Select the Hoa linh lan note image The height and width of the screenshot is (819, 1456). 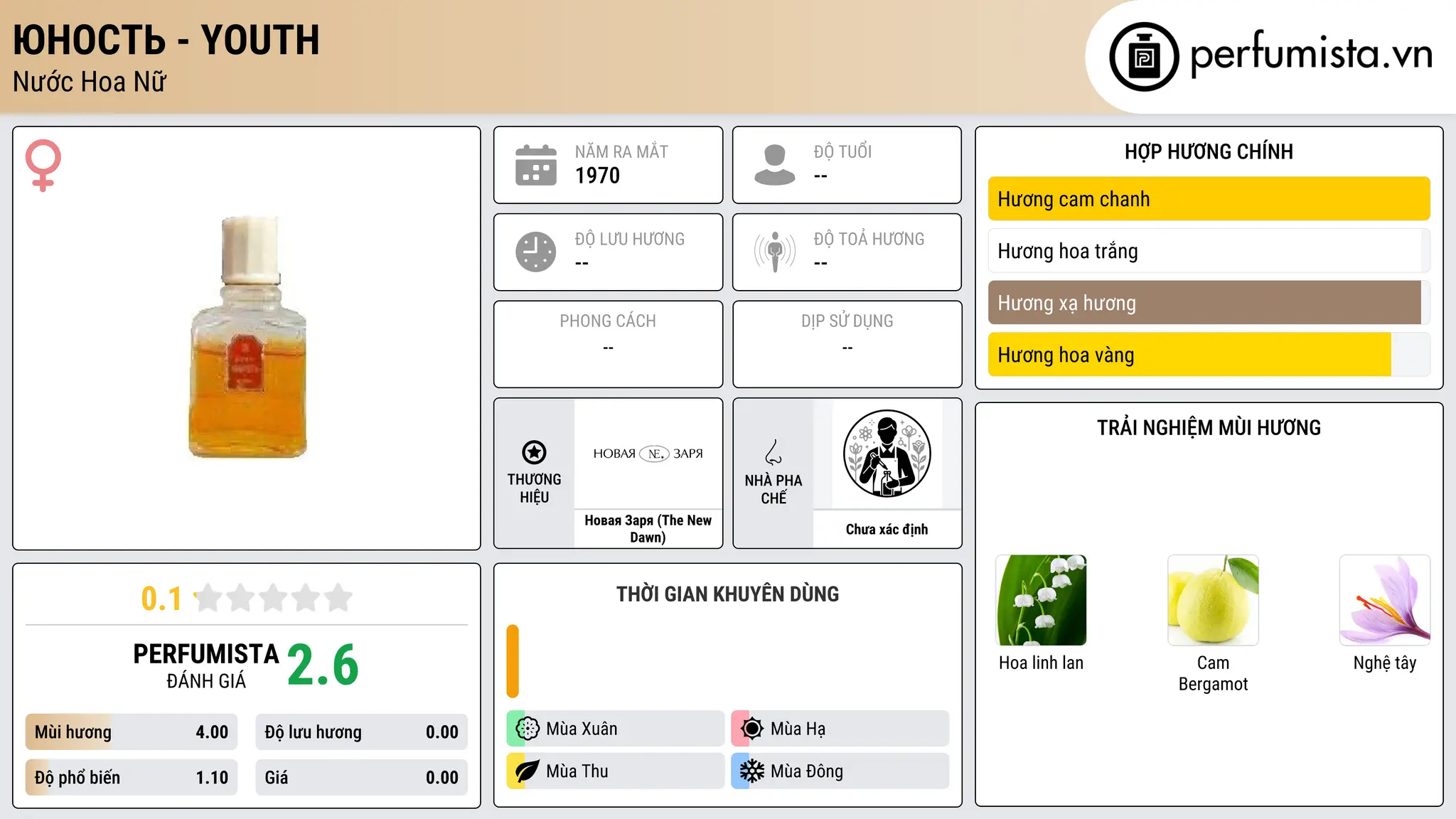[x=1042, y=600]
